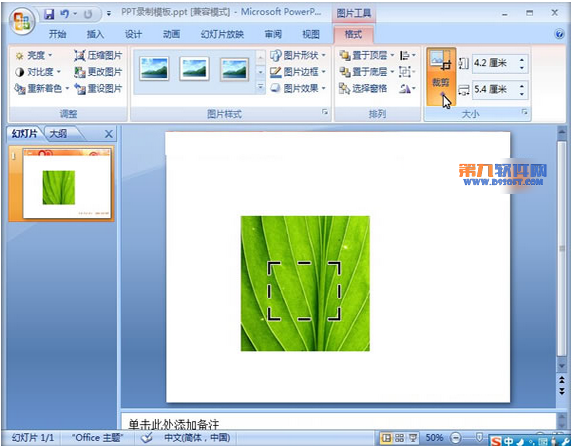571x446 pixels.
Task: Open 图片样式 group dialog launcher
Action: (325, 112)
